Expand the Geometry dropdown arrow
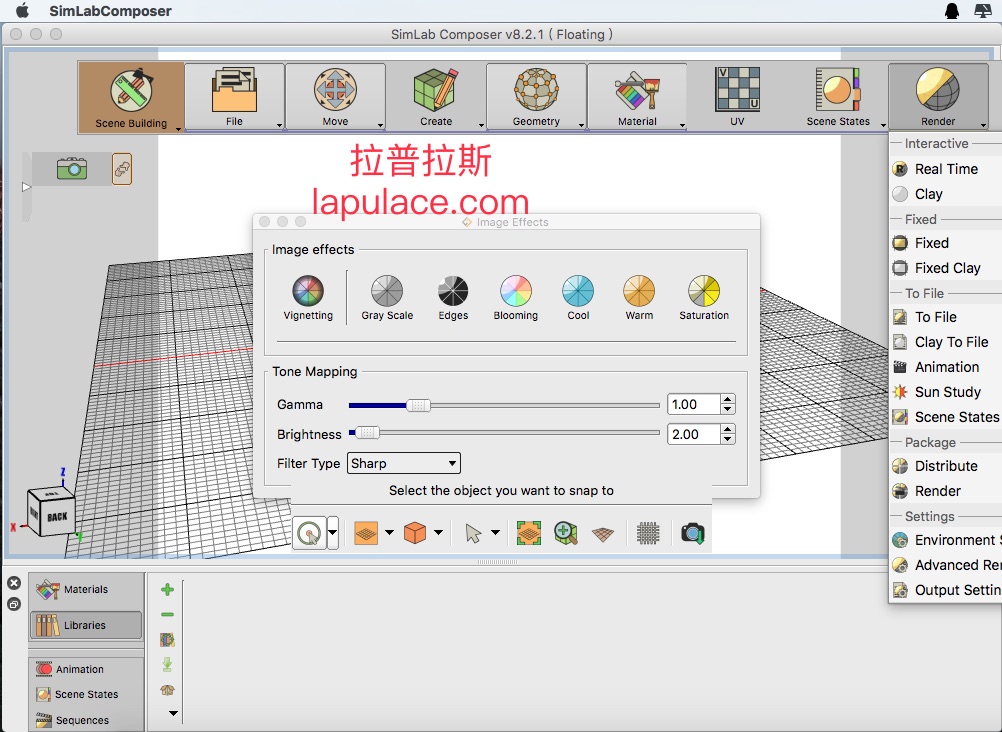 582,125
